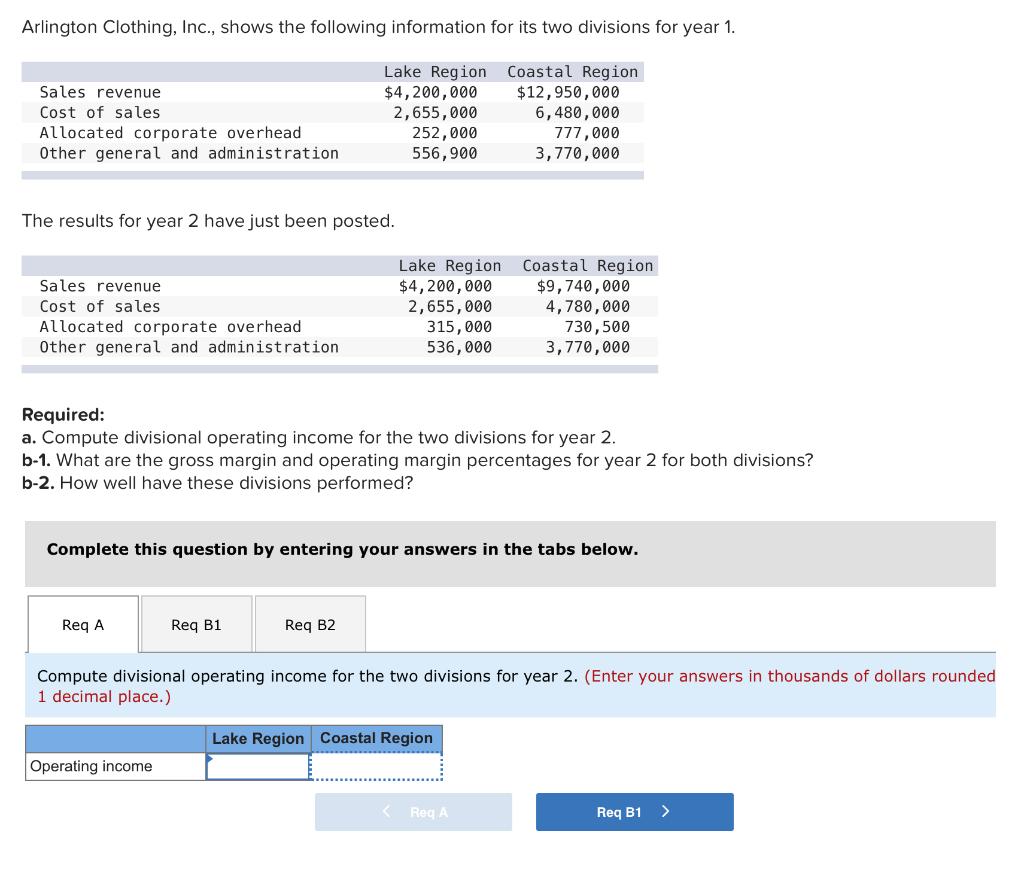The height and width of the screenshot is (891, 1024).
Task: Click the Coastal Region operating income field
Action: pos(376,766)
